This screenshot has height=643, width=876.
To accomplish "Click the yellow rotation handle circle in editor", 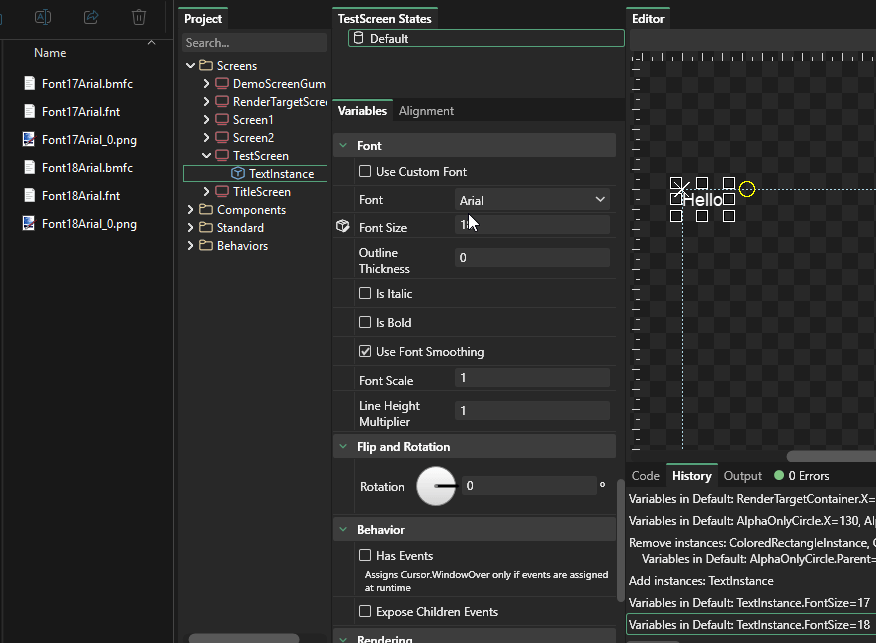I will 747,189.
